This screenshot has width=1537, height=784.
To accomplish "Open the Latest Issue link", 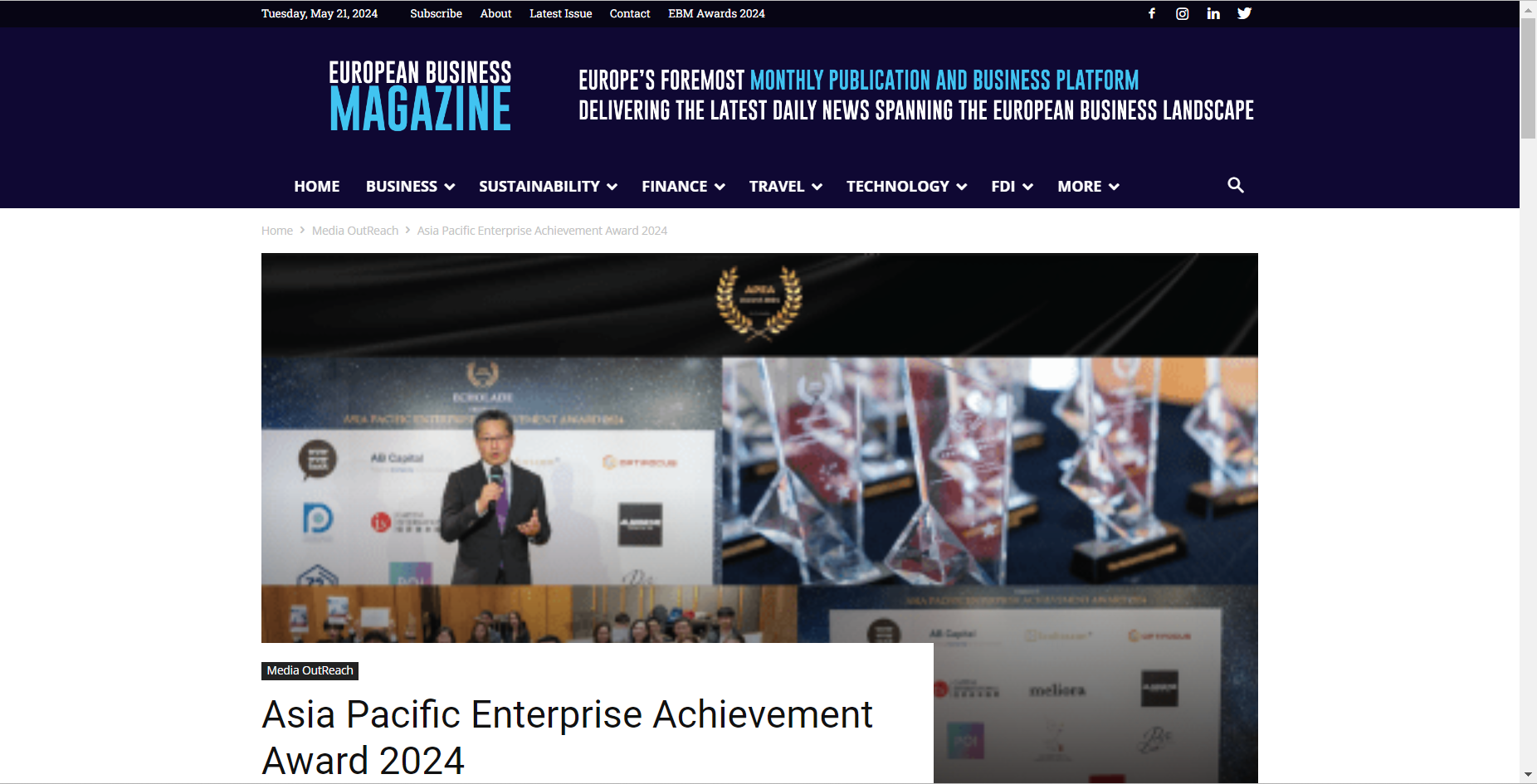I will click(561, 13).
